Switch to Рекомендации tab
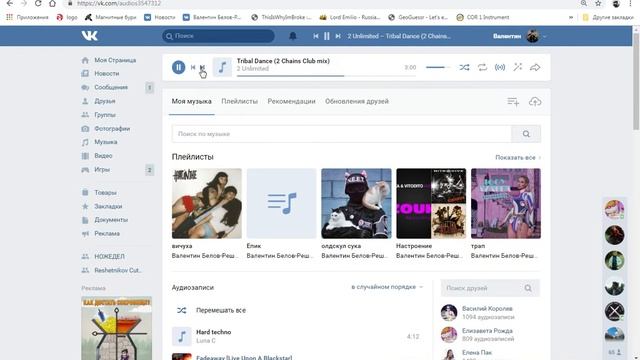The width and height of the screenshot is (640, 360). 291,101
